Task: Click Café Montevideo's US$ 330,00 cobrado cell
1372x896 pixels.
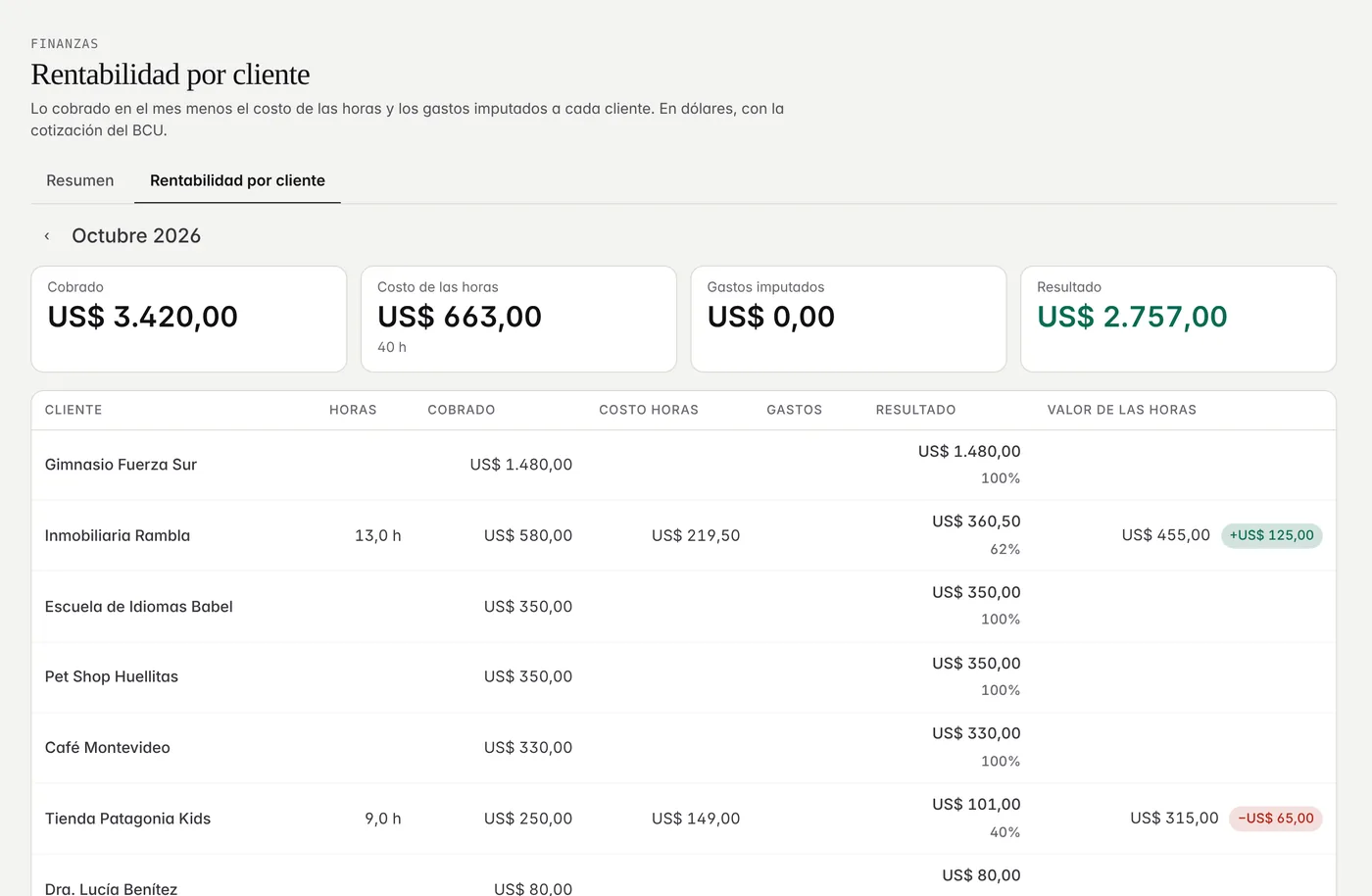Action: [528, 748]
